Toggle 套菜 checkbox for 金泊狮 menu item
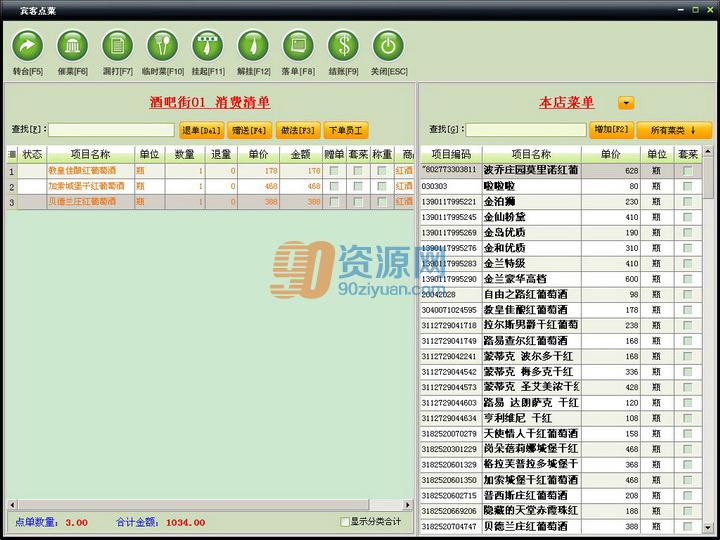Viewport: 720px width, 540px height. pos(687,202)
